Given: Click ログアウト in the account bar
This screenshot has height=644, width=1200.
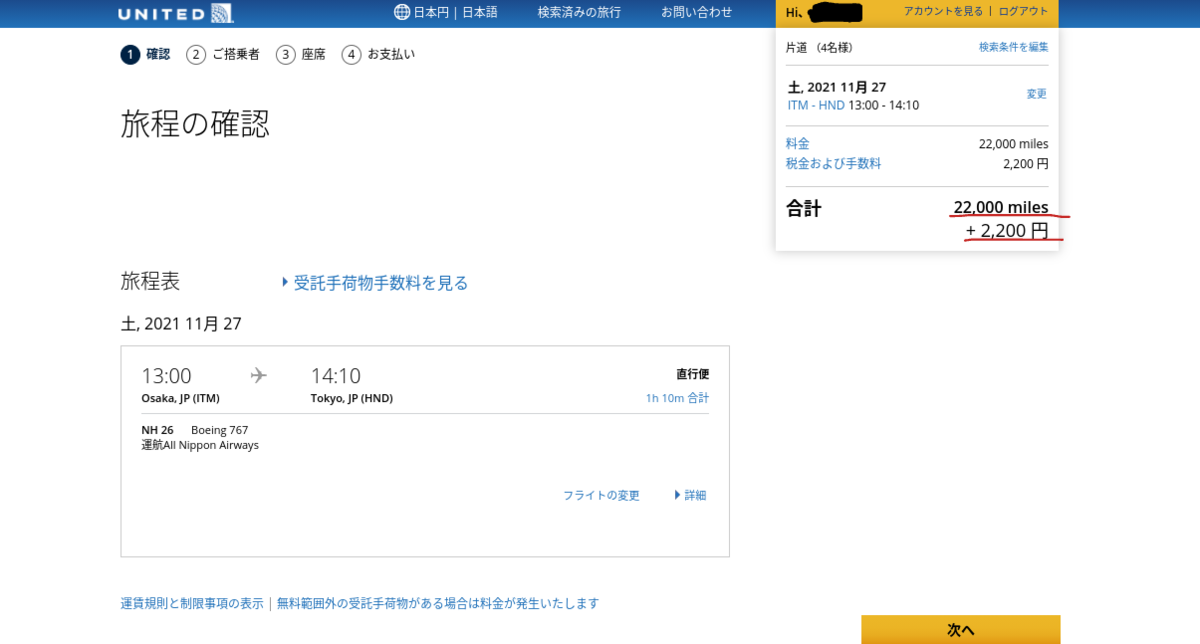Looking at the screenshot, I should click(x=1024, y=14).
